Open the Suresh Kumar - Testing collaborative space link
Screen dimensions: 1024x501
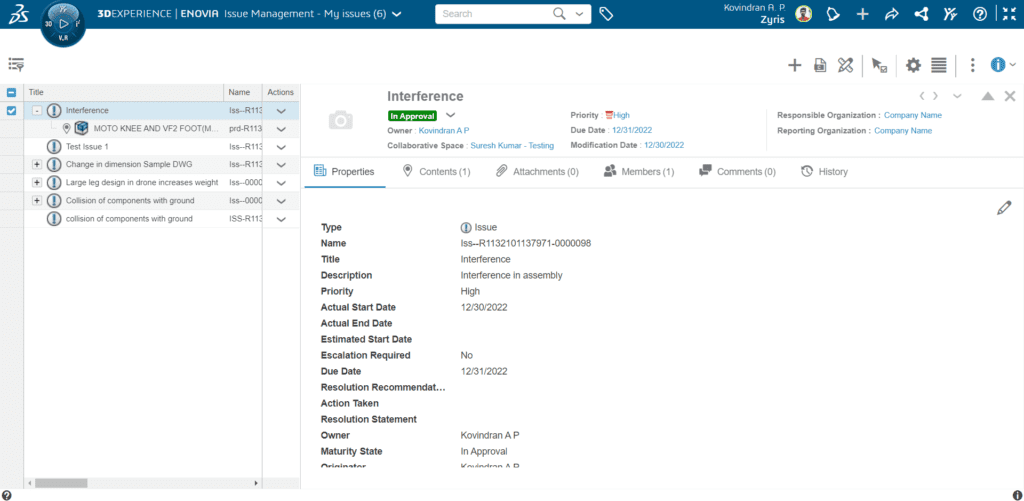pyautogui.click(x=512, y=145)
